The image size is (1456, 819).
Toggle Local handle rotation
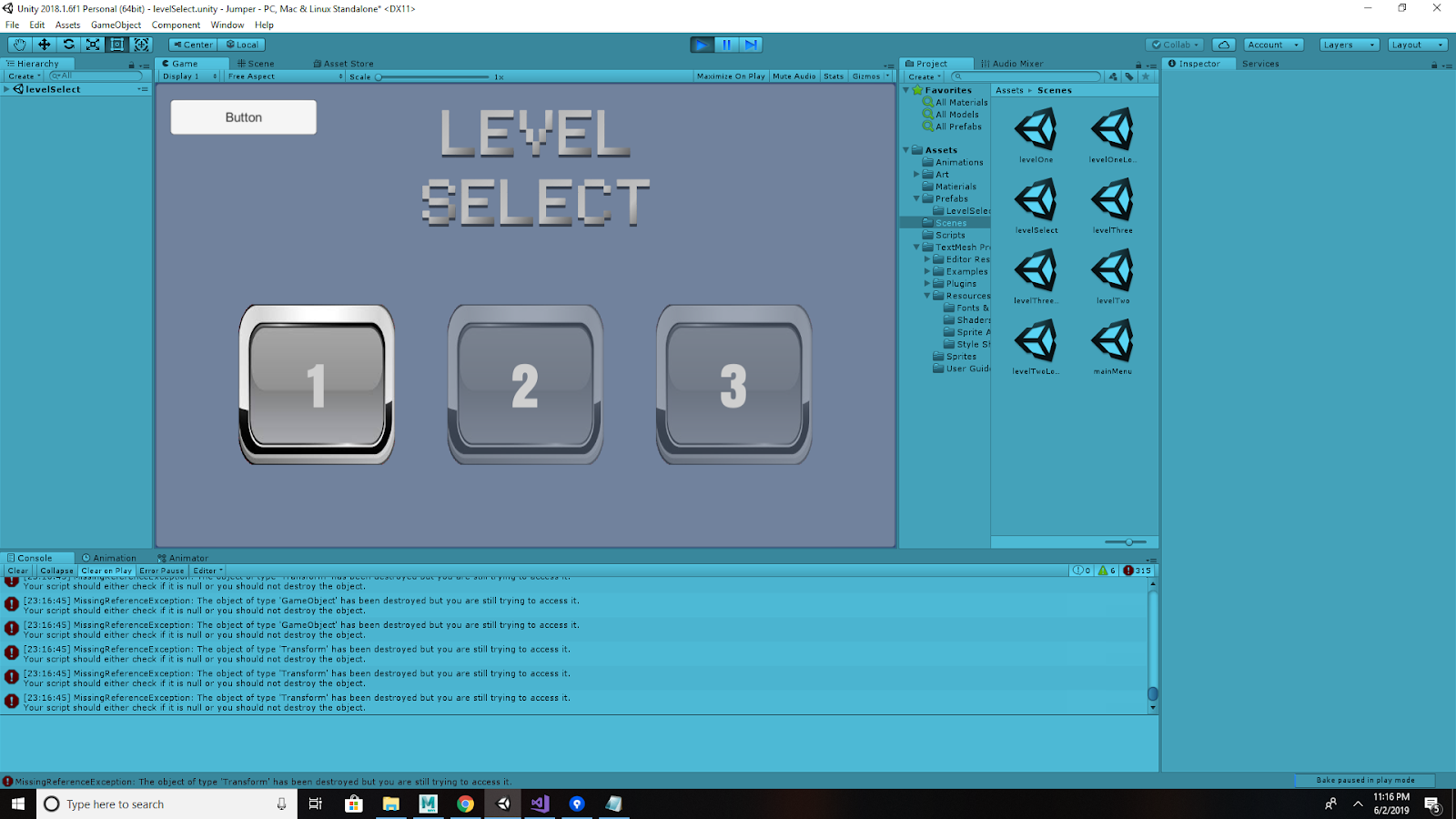click(242, 45)
